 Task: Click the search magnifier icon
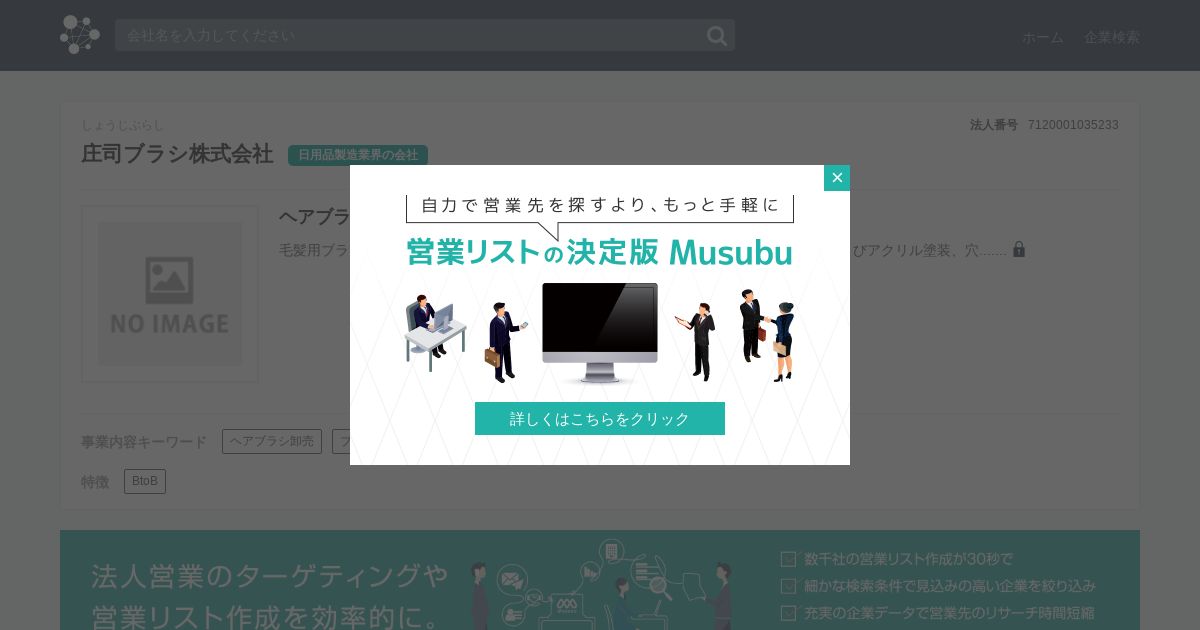coord(717,36)
